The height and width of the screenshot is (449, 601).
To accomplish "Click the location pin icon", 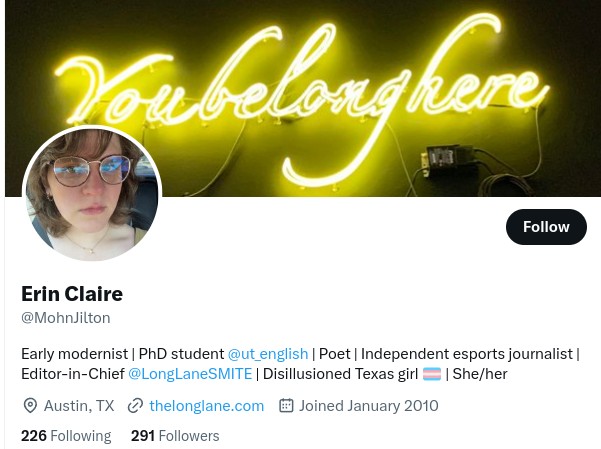I will pyautogui.click(x=30, y=406).
